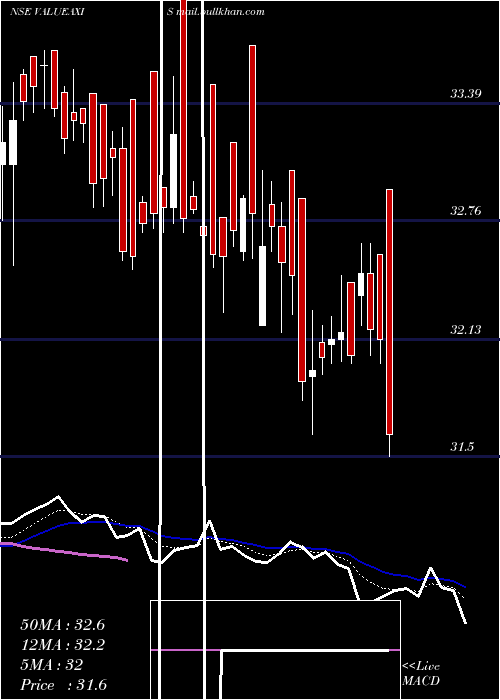This screenshot has height=700, width=500.
Task: Click the 32.13 price level label
Action: click(x=466, y=330)
